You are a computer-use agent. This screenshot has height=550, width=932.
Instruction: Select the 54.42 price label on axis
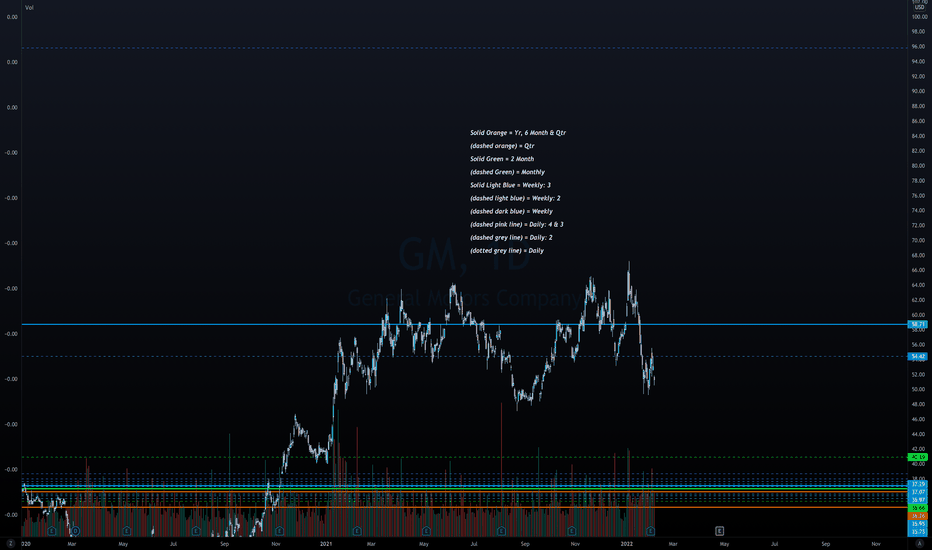(918, 356)
